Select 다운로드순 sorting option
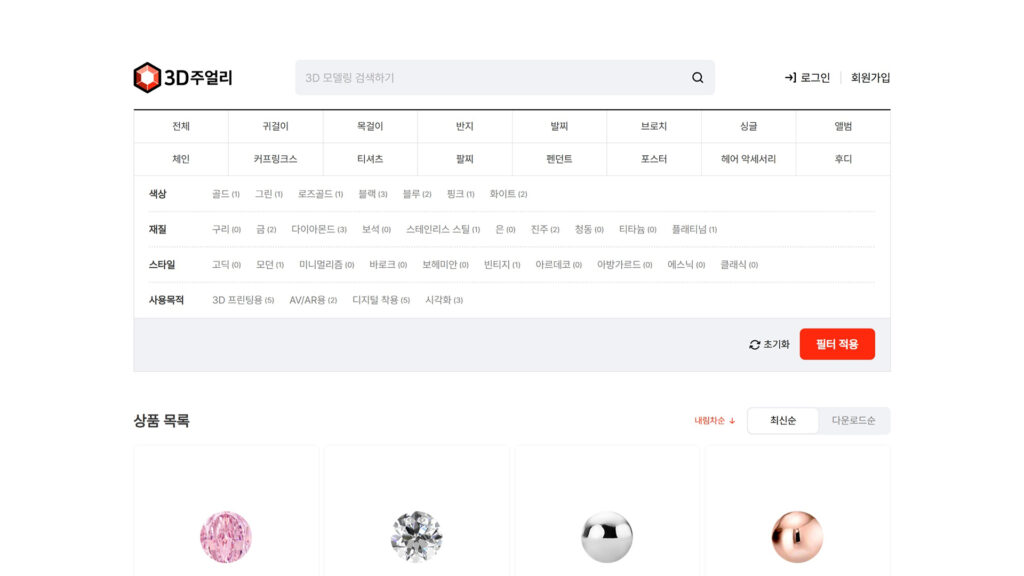Viewport: 1024px width, 576px height. pyautogui.click(x=853, y=421)
